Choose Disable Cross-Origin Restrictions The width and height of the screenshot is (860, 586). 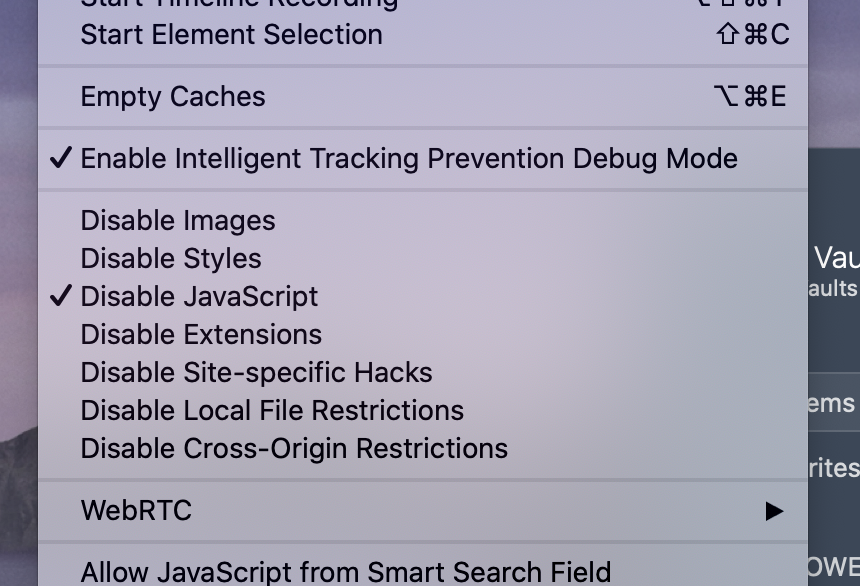[423, 448]
